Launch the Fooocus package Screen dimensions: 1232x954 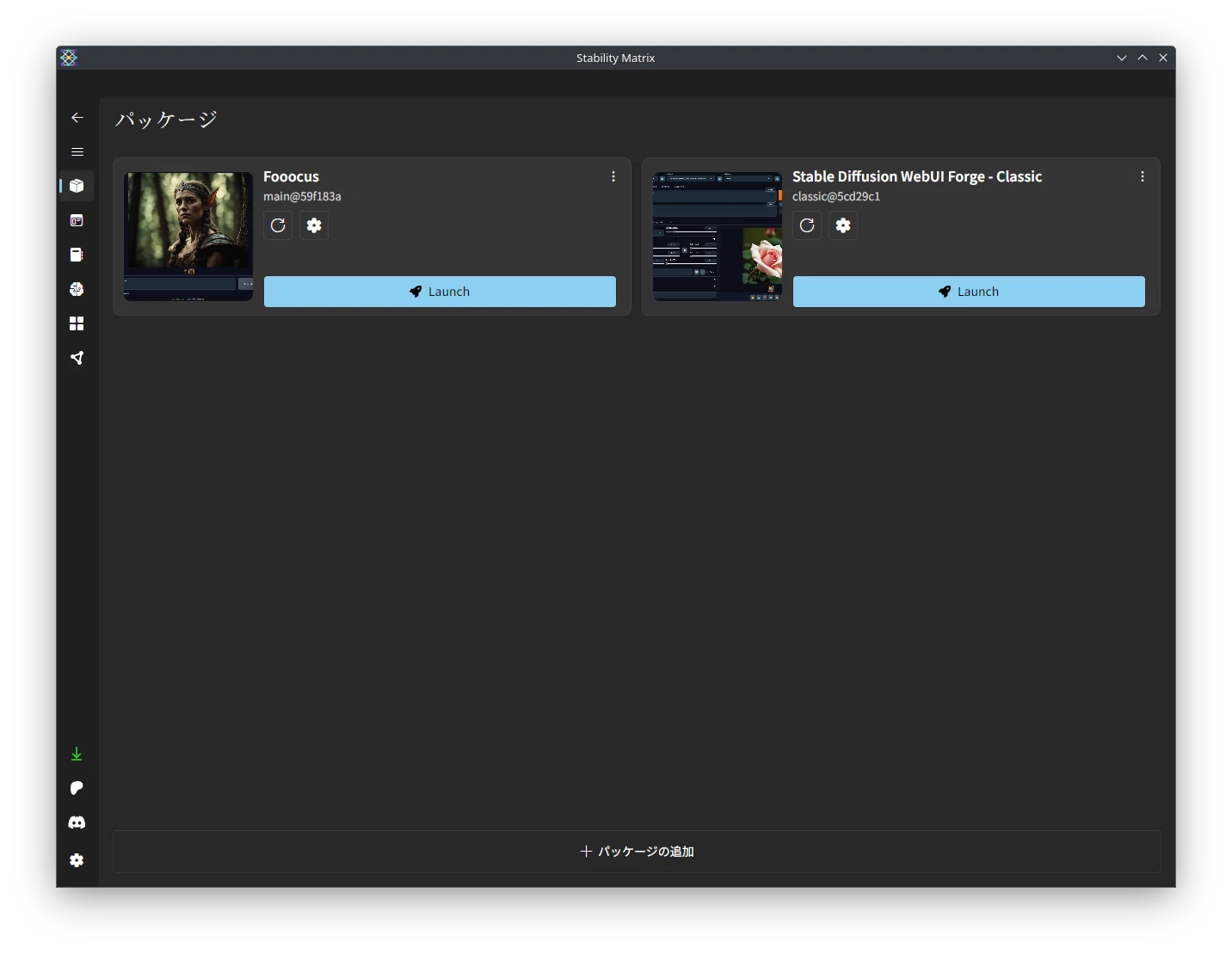pyautogui.click(x=440, y=292)
